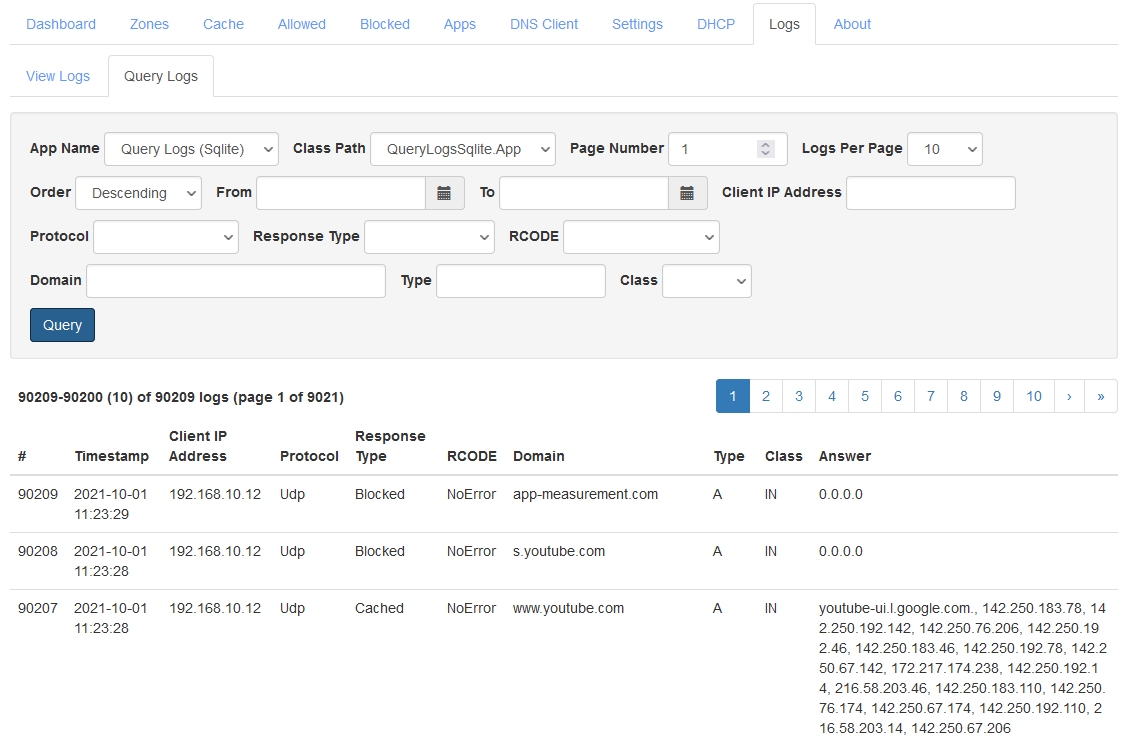
Task: Expand the Protocol dropdown
Action: click(x=165, y=236)
